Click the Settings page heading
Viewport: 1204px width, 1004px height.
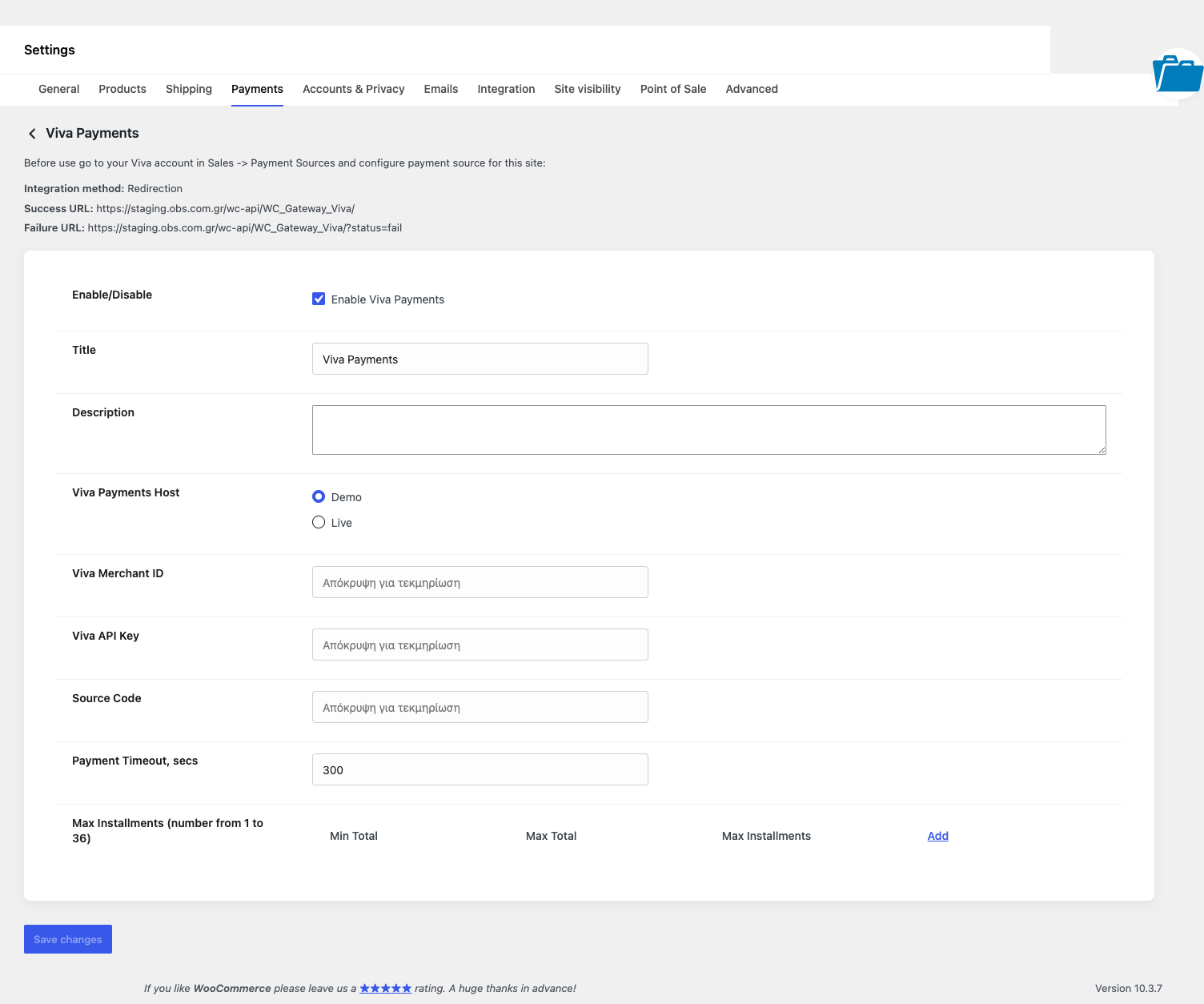click(50, 50)
